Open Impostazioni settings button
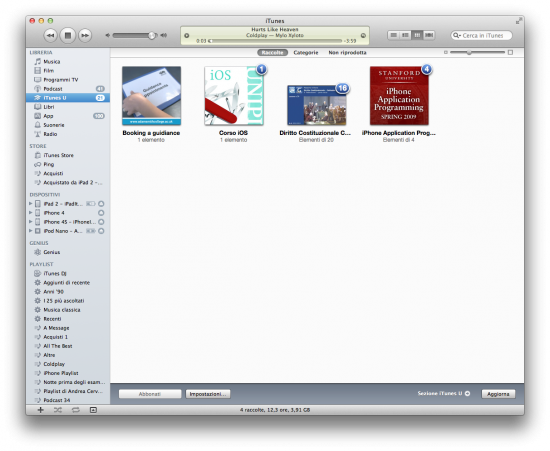 208,394
